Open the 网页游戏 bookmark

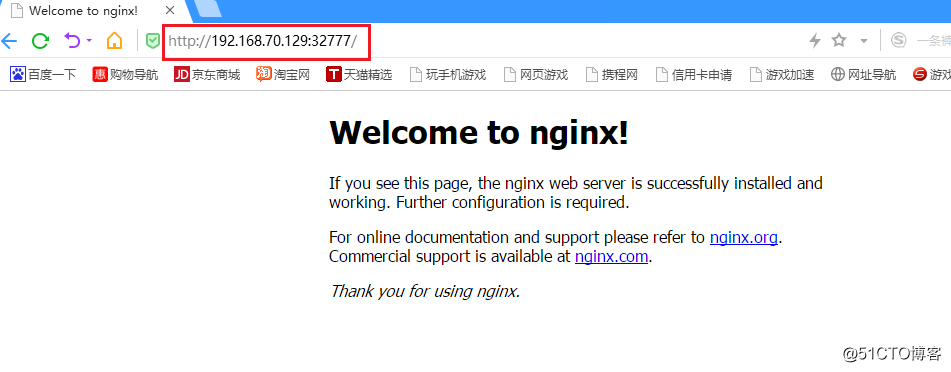point(536,75)
